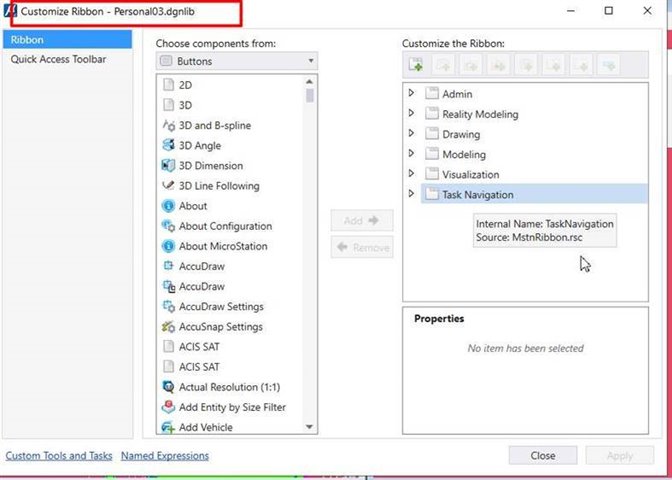Select the 3D Dimension icon in list
The width and height of the screenshot is (672, 480).
click(168, 165)
